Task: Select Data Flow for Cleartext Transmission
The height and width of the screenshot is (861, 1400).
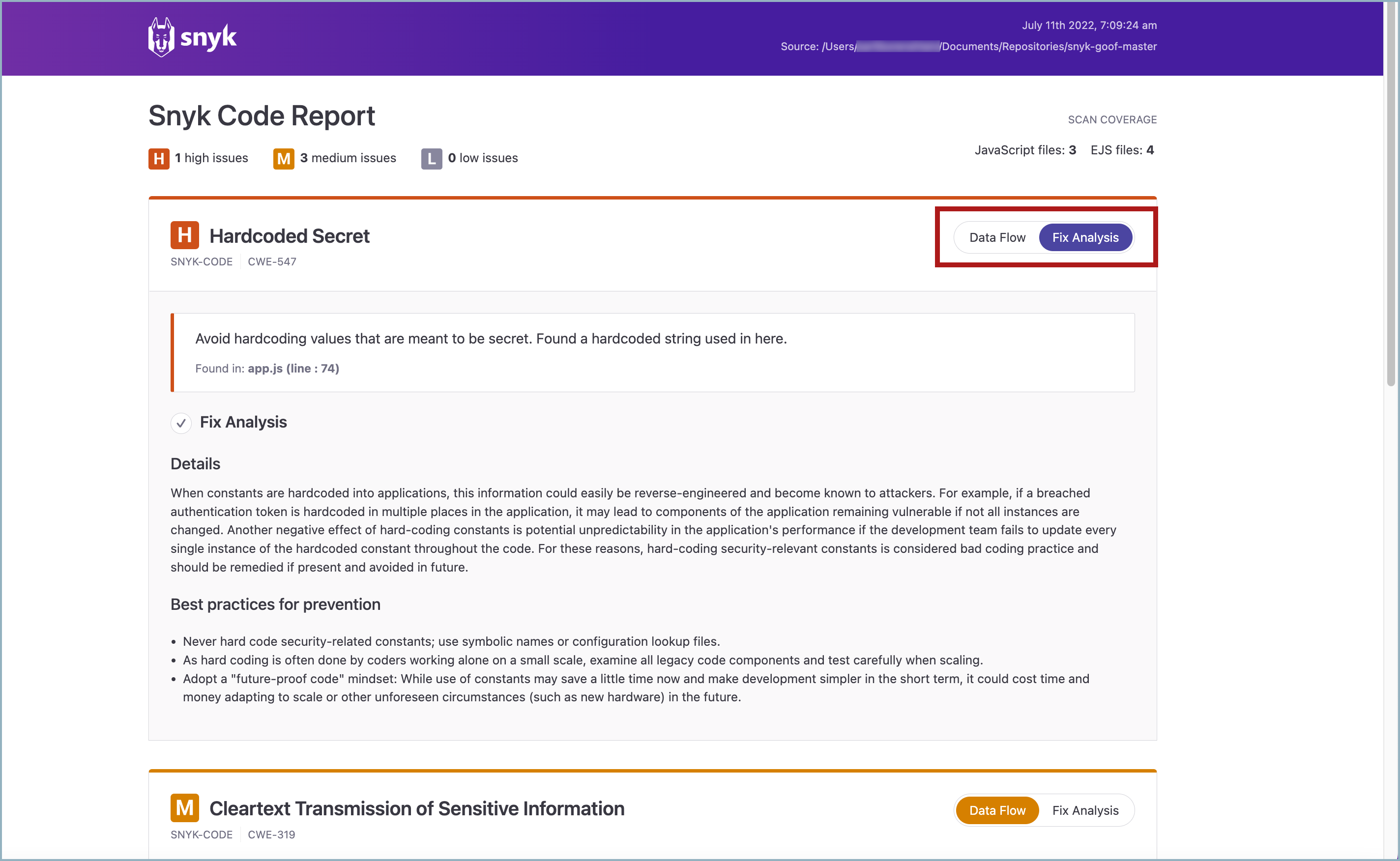Action: (997, 810)
